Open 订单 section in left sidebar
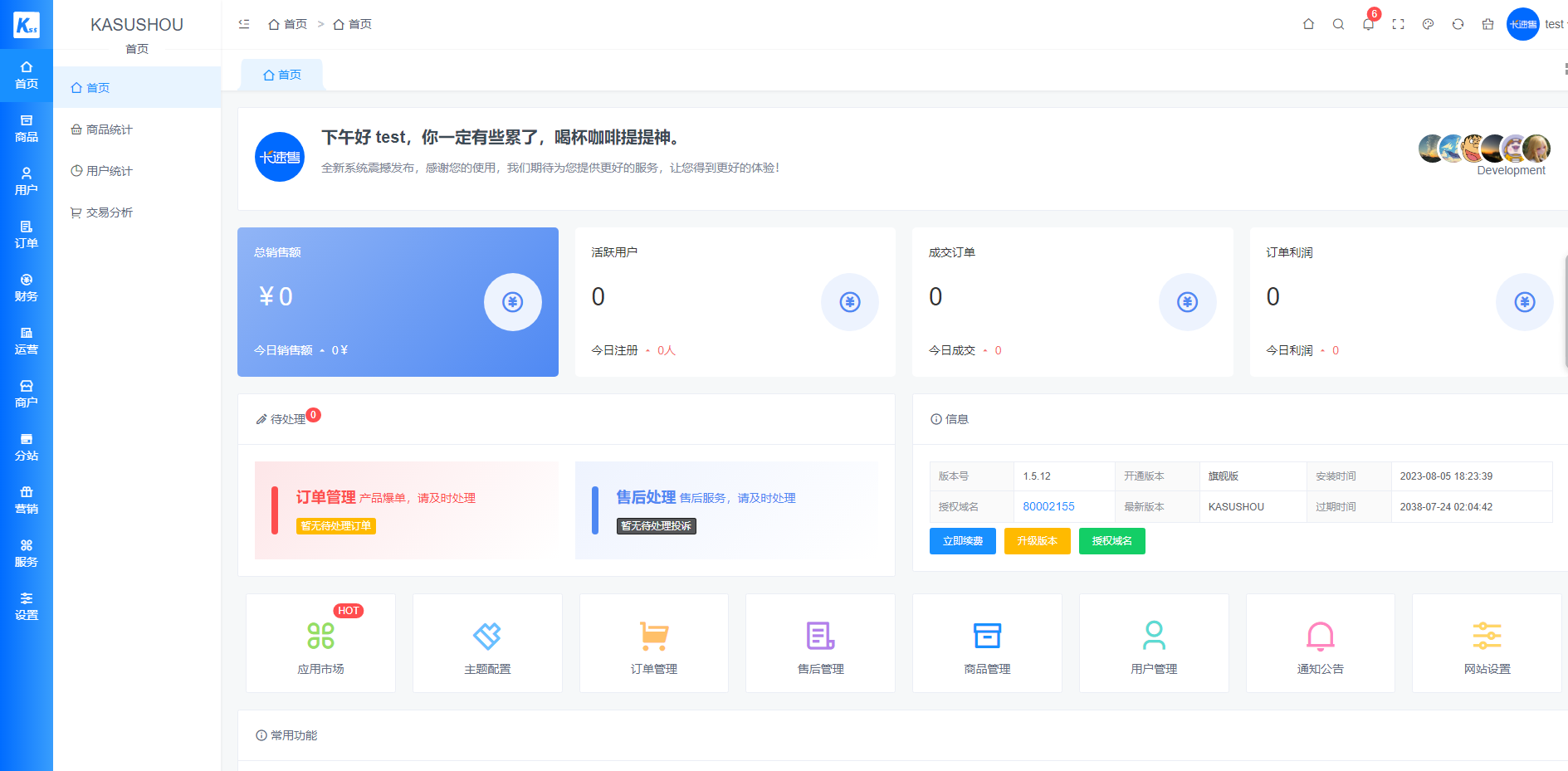 tap(27, 235)
